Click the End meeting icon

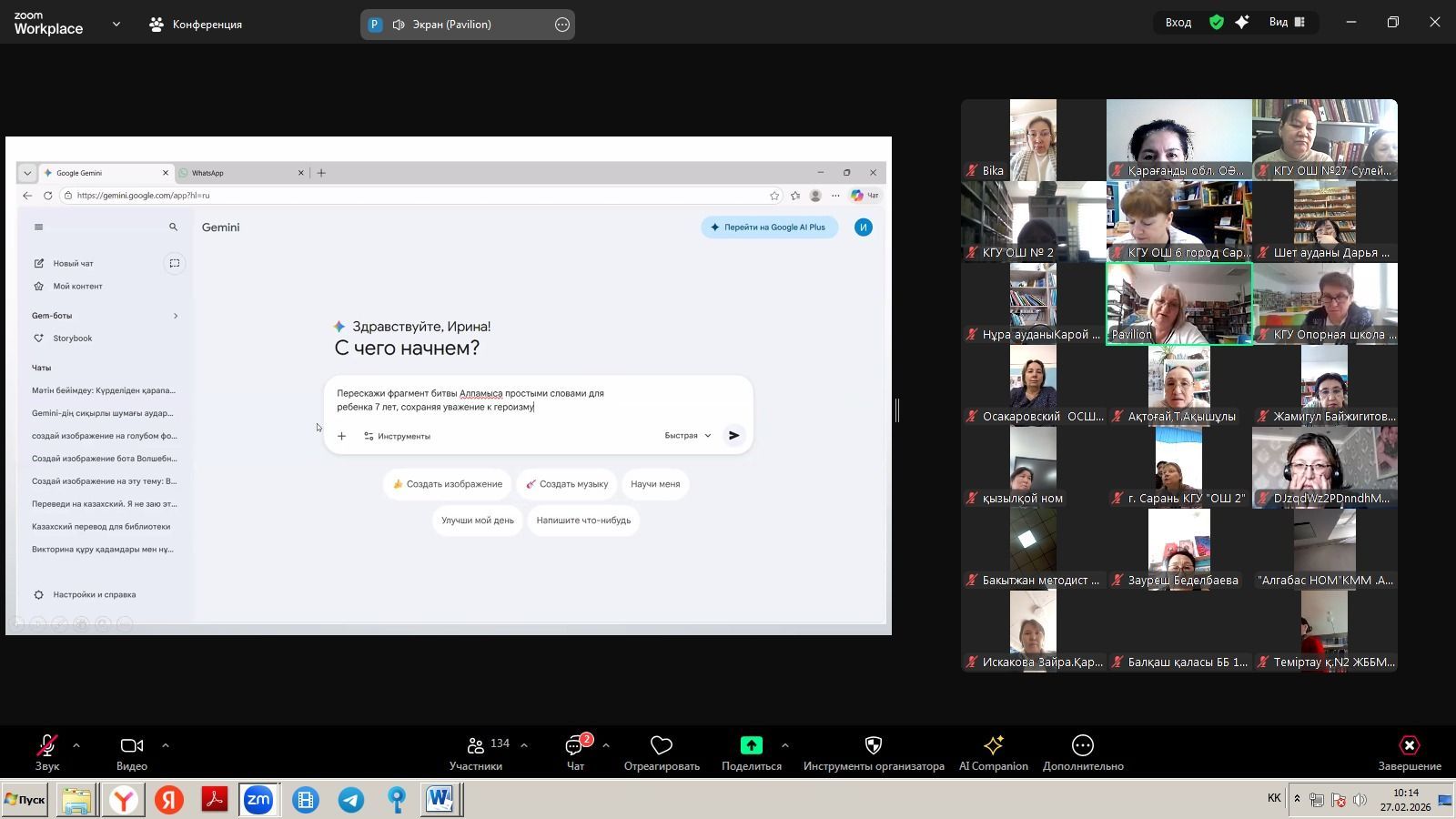pos(1409,746)
